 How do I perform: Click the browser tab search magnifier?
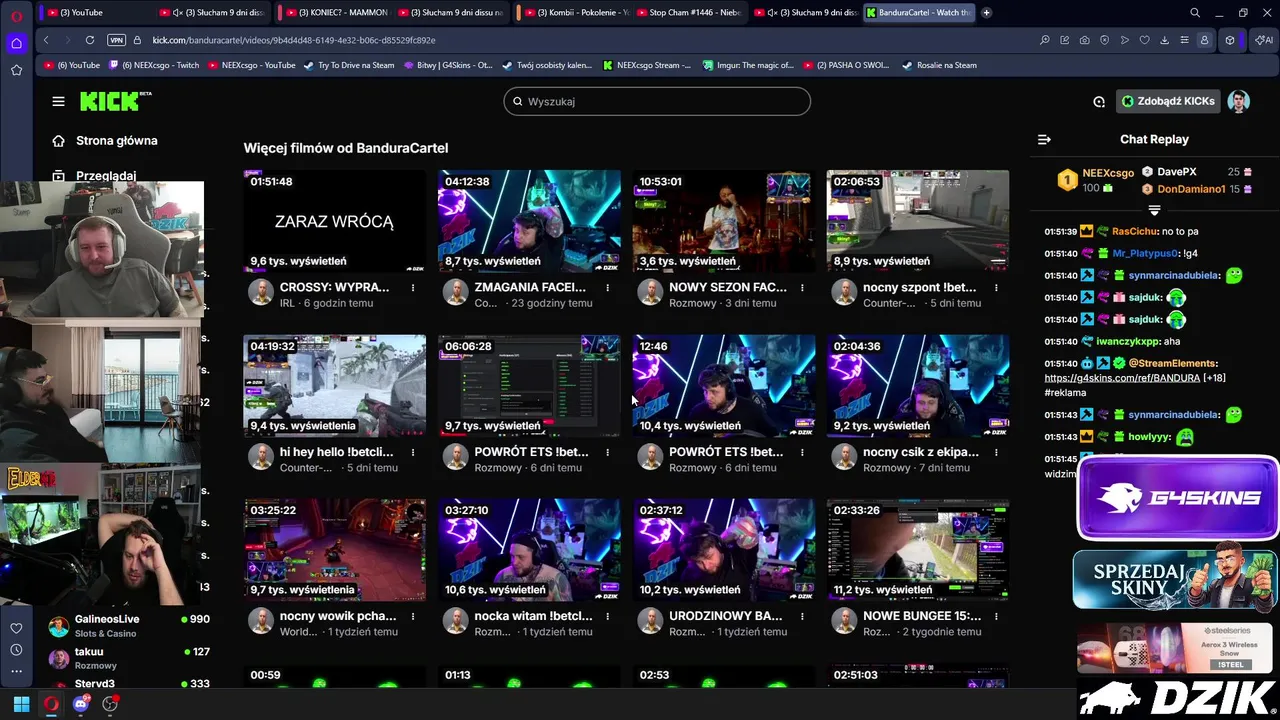pos(1195,13)
